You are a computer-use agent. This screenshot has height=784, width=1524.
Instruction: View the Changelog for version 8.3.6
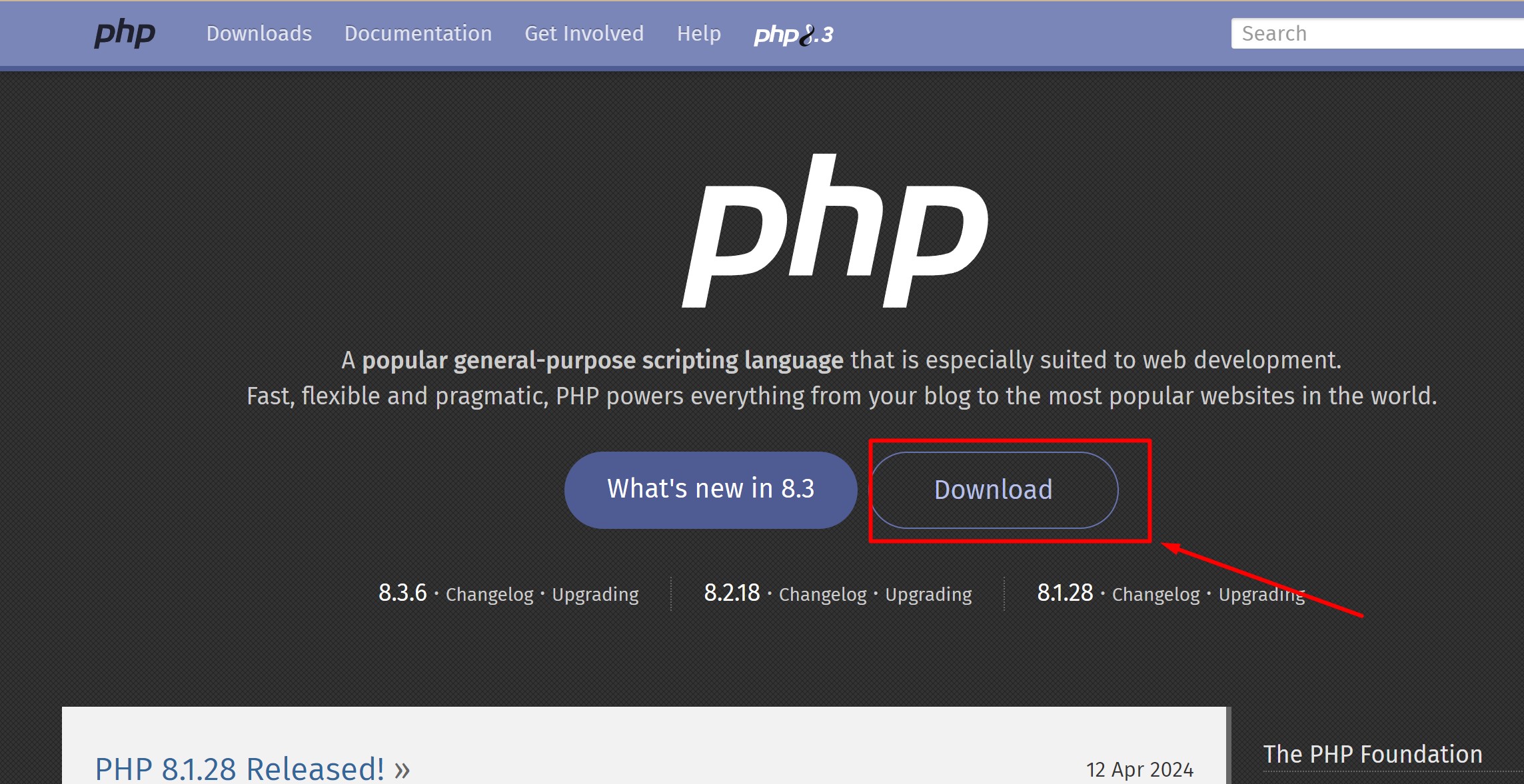pos(488,594)
